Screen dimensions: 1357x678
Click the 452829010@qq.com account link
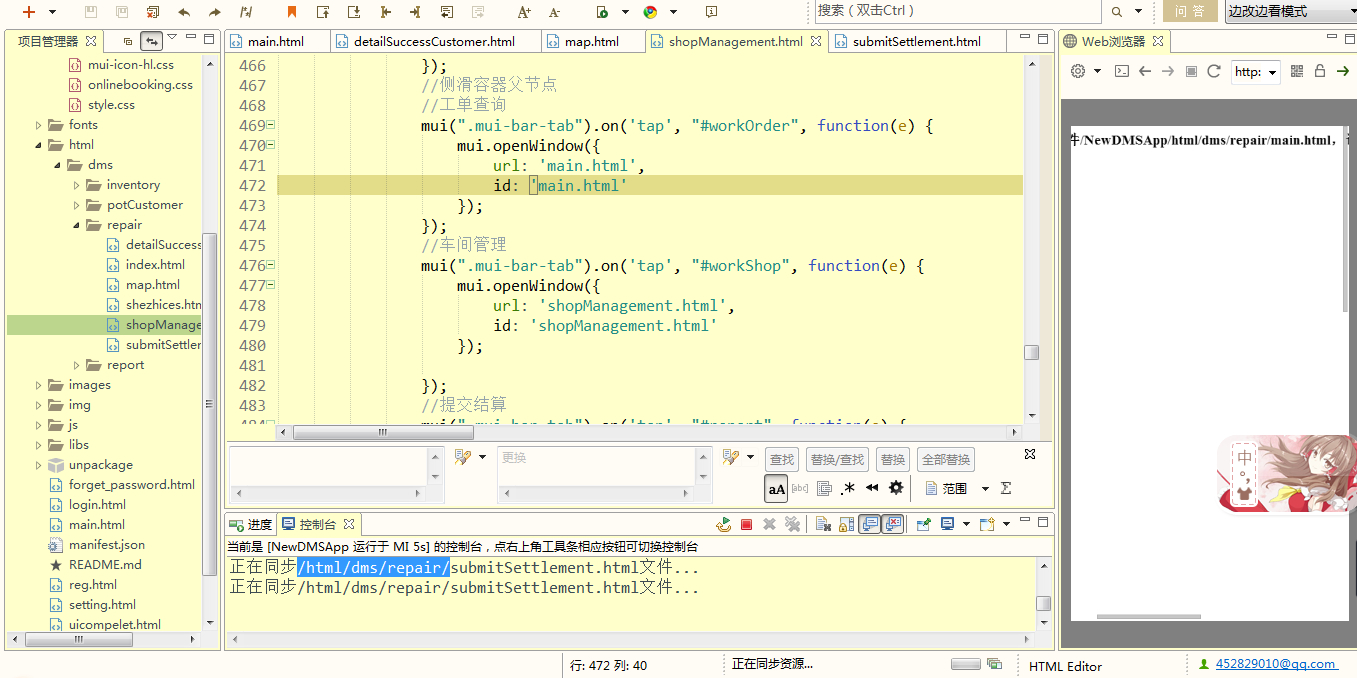[x=1275, y=664]
